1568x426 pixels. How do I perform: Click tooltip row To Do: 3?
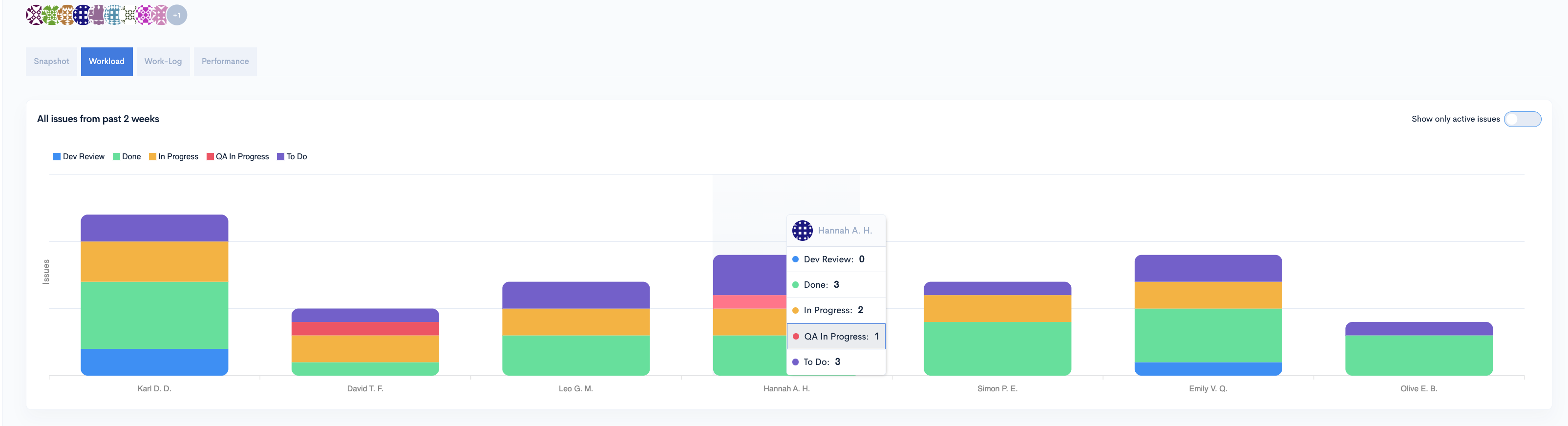coord(836,362)
